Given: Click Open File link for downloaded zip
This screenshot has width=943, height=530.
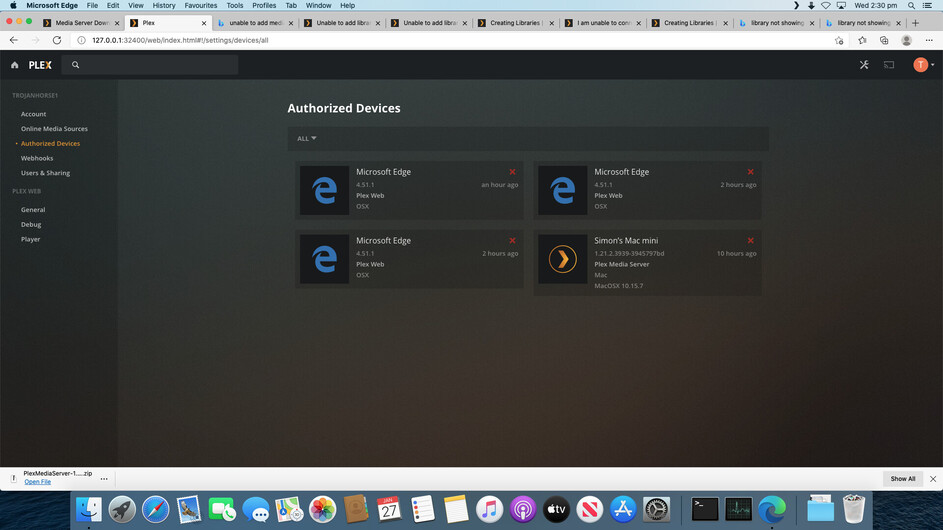Looking at the screenshot, I should (37, 482).
